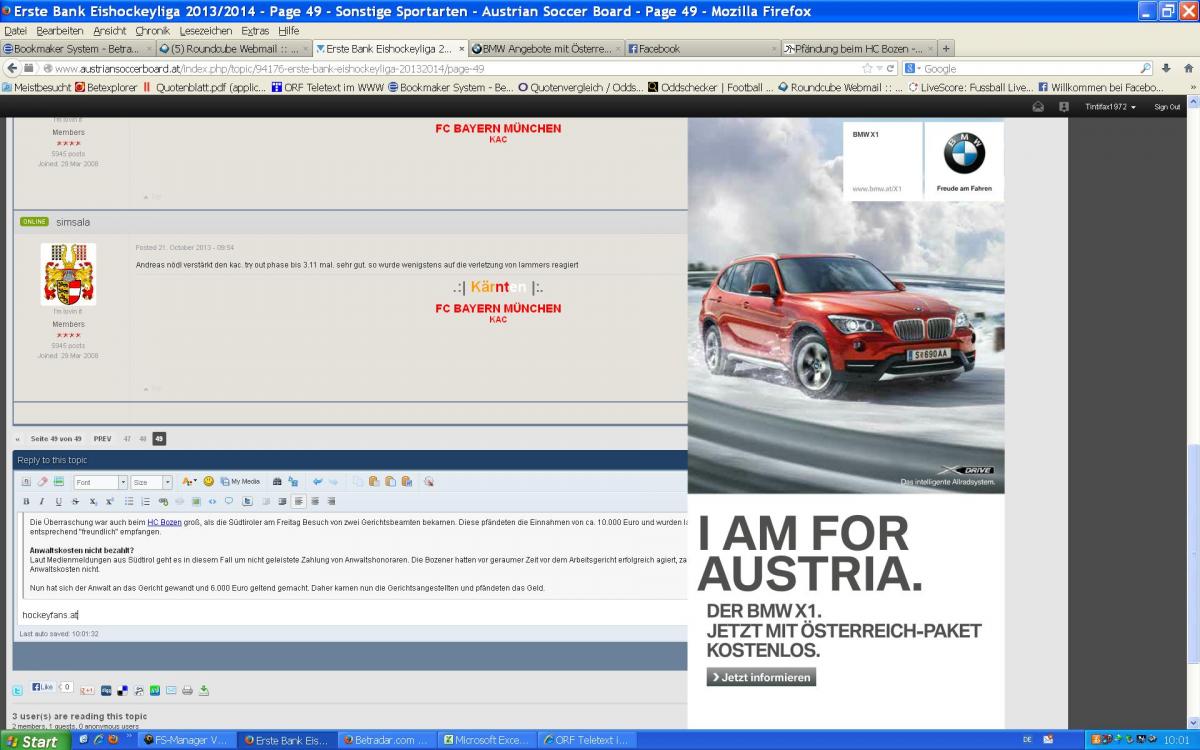
Task: Apply subscript formatting in the editor
Action: [x=93, y=501]
